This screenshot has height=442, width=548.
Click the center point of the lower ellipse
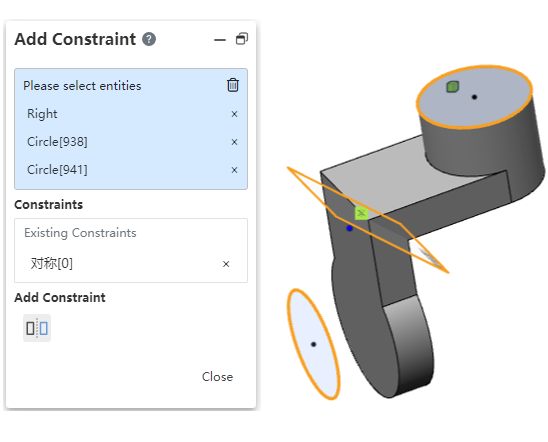[x=313, y=344]
